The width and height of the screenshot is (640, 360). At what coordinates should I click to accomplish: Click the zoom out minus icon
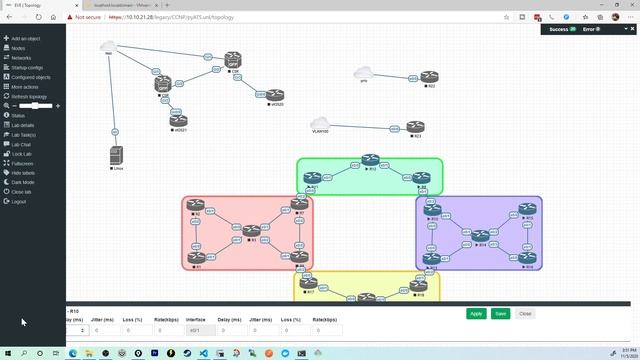(14, 106)
